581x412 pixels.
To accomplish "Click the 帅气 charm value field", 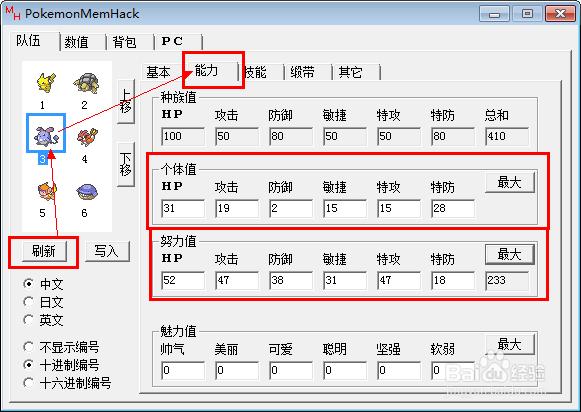I will click(183, 371).
